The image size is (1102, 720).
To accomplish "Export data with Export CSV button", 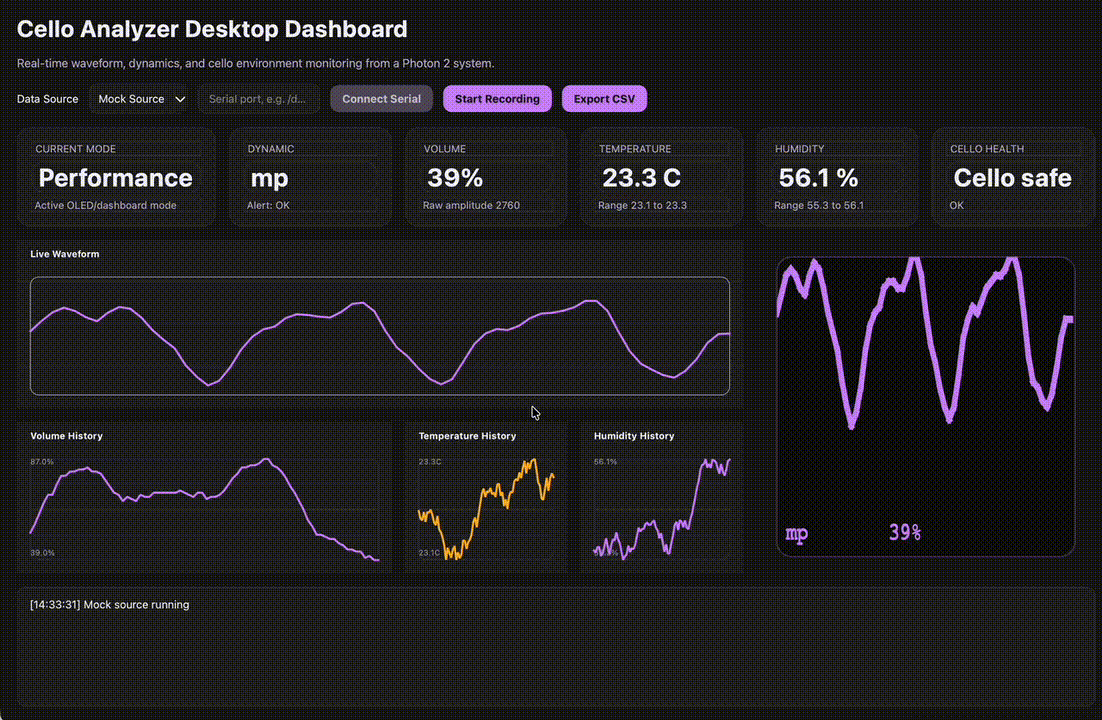I will (604, 99).
